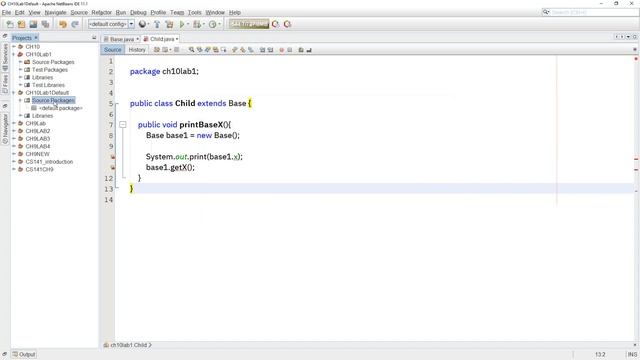Viewport: 640px width, 360px height.
Task: Expand the CH9Lab project node
Action: pos(14,123)
